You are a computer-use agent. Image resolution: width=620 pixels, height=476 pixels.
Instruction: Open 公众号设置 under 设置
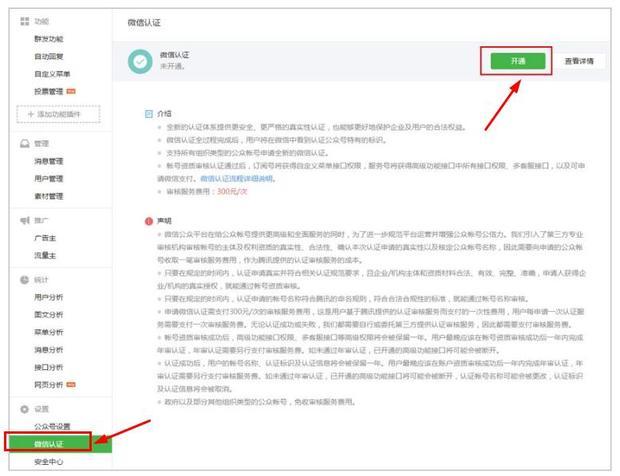[x=52, y=427]
